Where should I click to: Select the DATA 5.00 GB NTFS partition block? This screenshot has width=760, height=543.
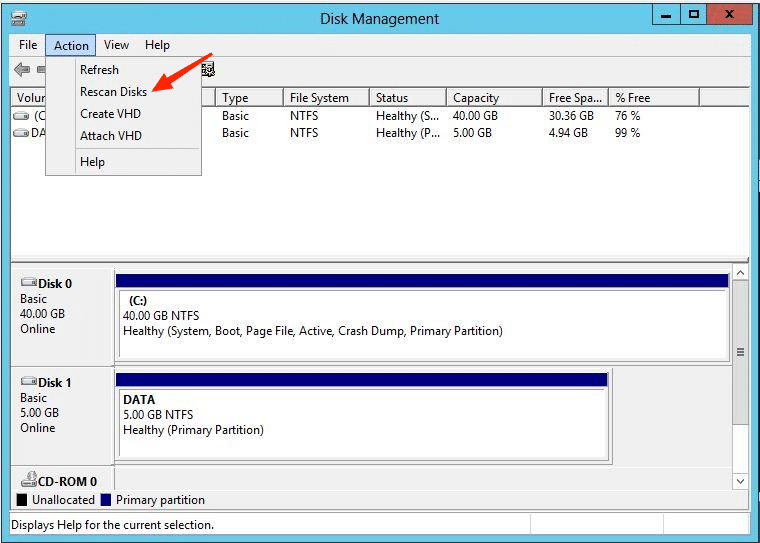pyautogui.click(x=363, y=423)
